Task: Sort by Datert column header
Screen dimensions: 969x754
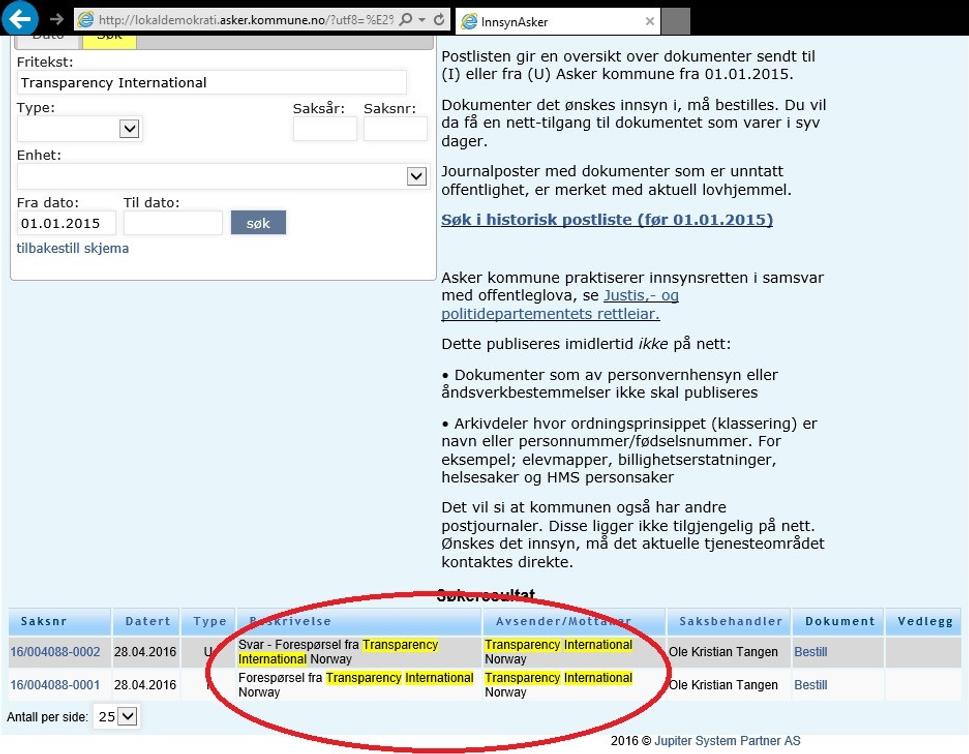Action: (x=146, y=621)
